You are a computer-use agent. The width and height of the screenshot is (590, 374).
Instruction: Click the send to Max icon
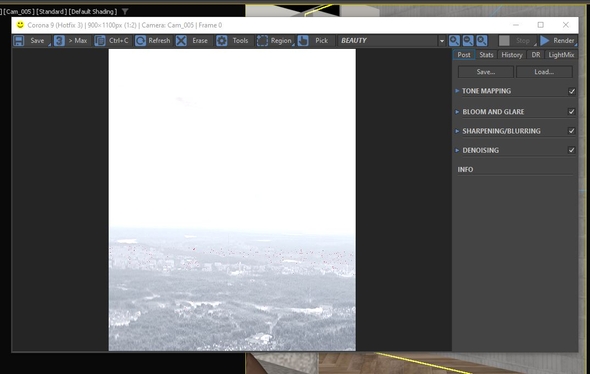click(x=59, y=41)
